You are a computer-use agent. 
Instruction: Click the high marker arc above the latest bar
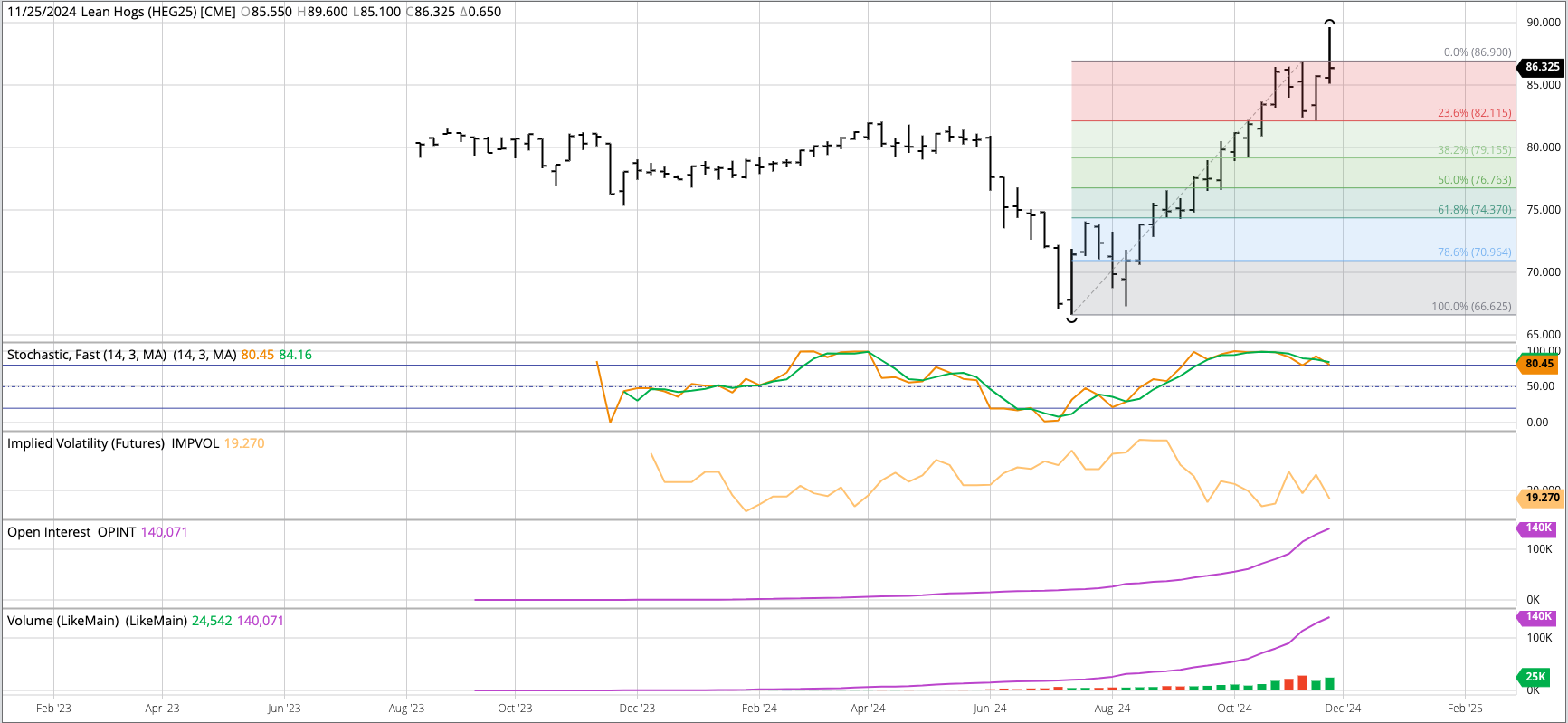tap(1329, 22)
